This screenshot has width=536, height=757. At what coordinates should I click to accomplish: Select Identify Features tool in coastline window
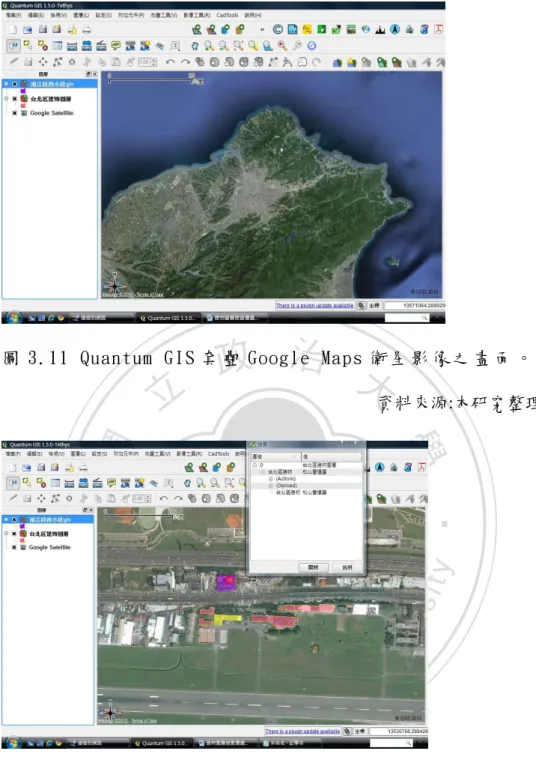click(x=13, y=46)
